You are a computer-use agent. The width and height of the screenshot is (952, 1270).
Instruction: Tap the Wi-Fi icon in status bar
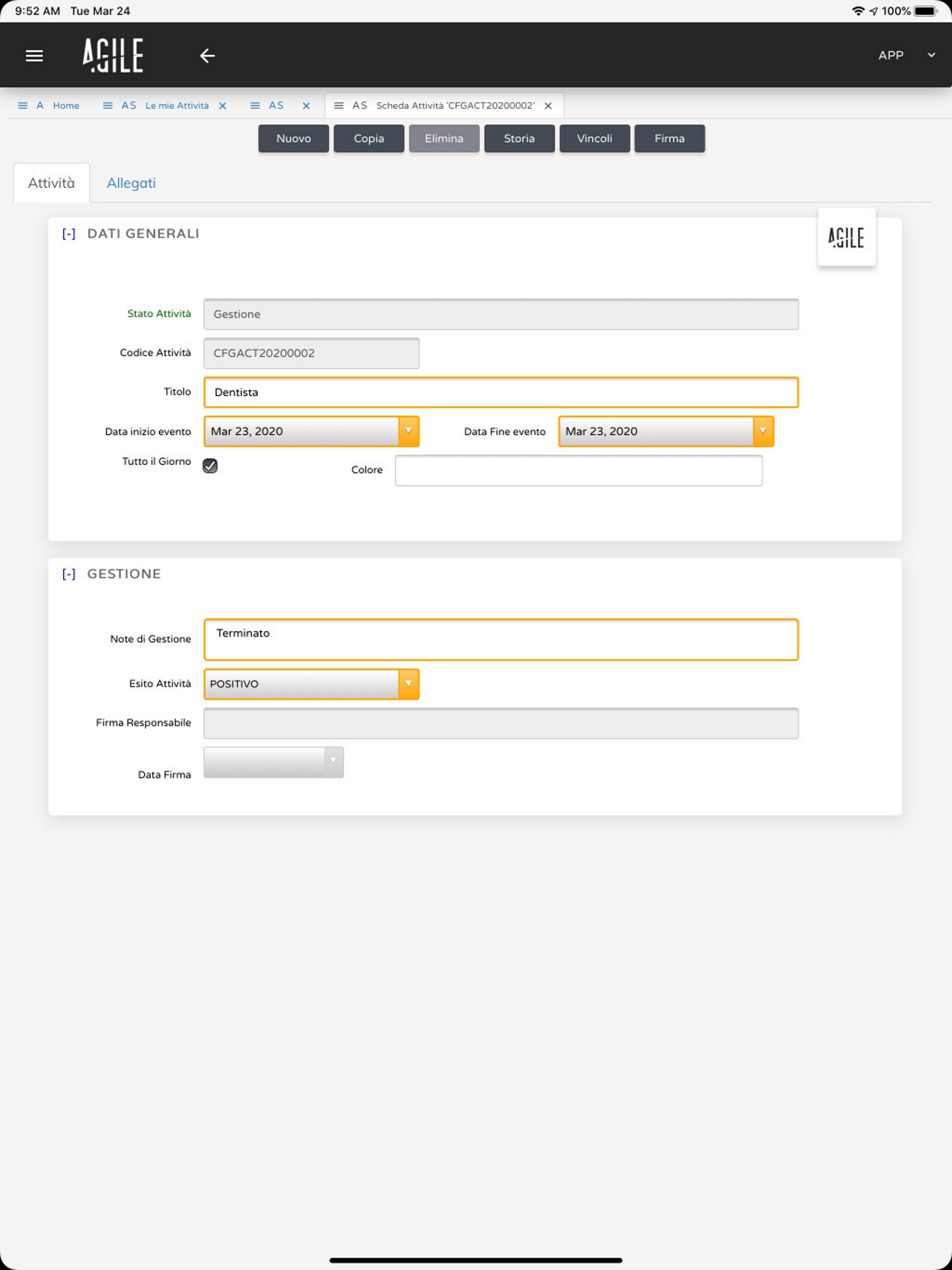click(858, 11)
